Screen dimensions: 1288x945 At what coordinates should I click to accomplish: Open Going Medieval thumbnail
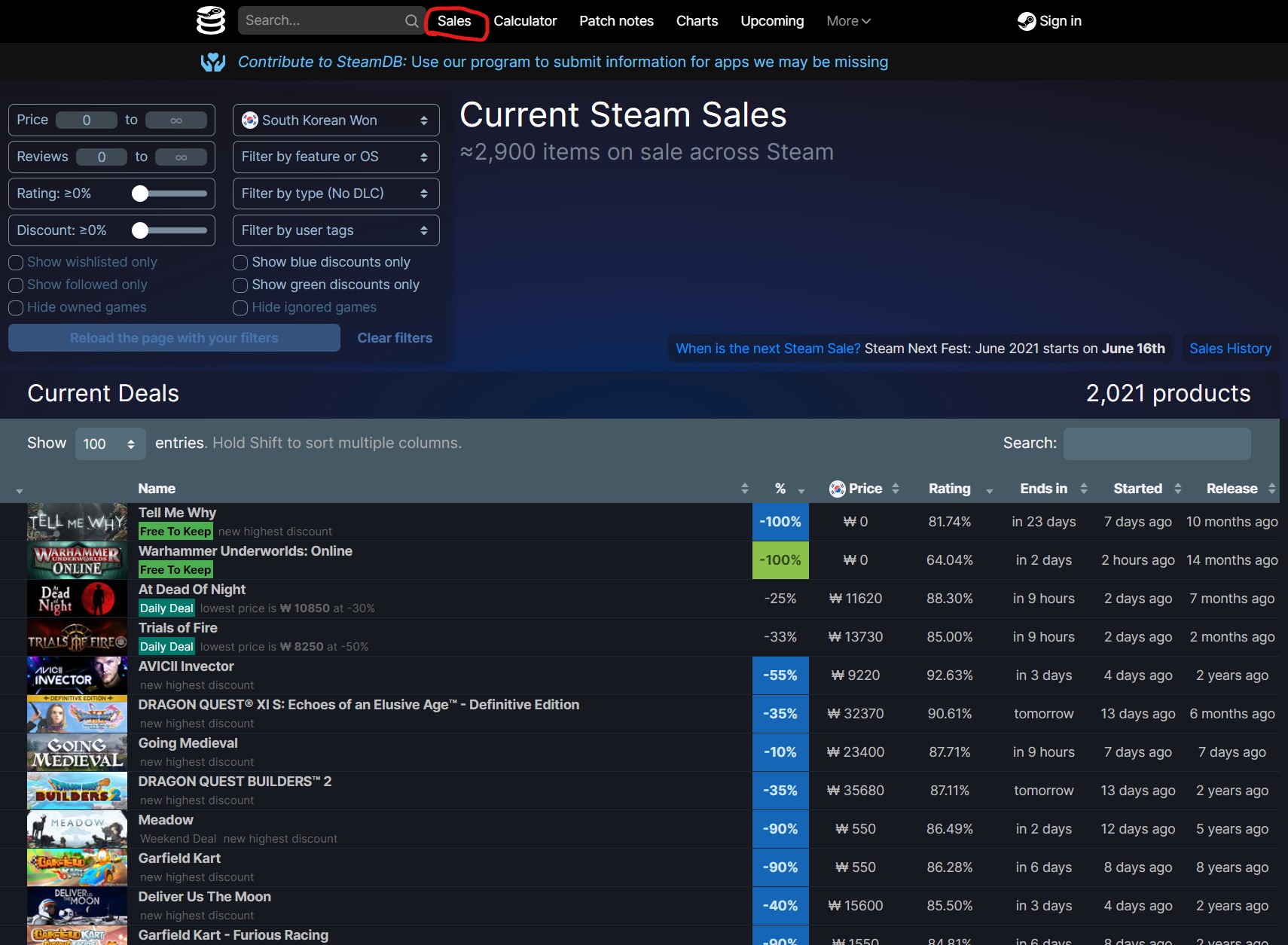[x=77, y=752]
